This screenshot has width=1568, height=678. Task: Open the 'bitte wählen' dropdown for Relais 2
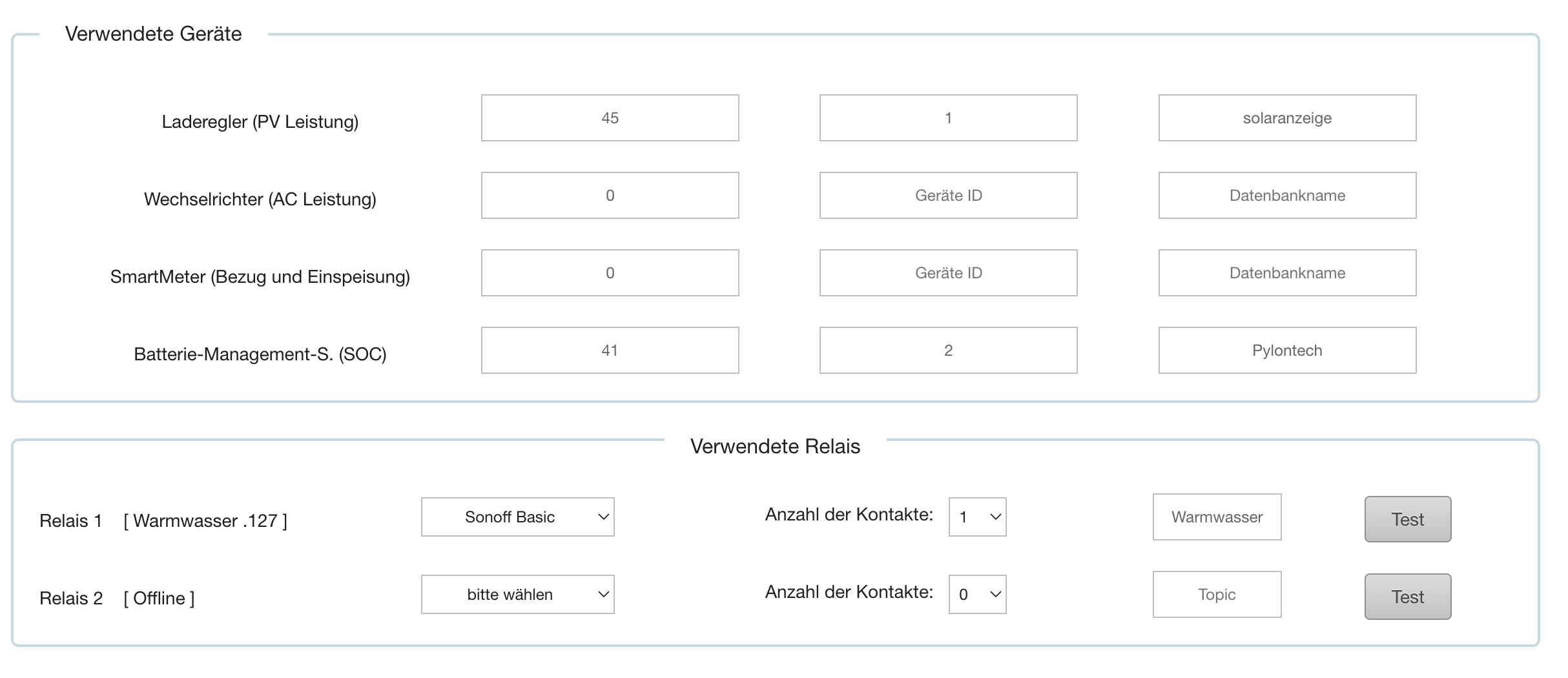click(517, 595)
